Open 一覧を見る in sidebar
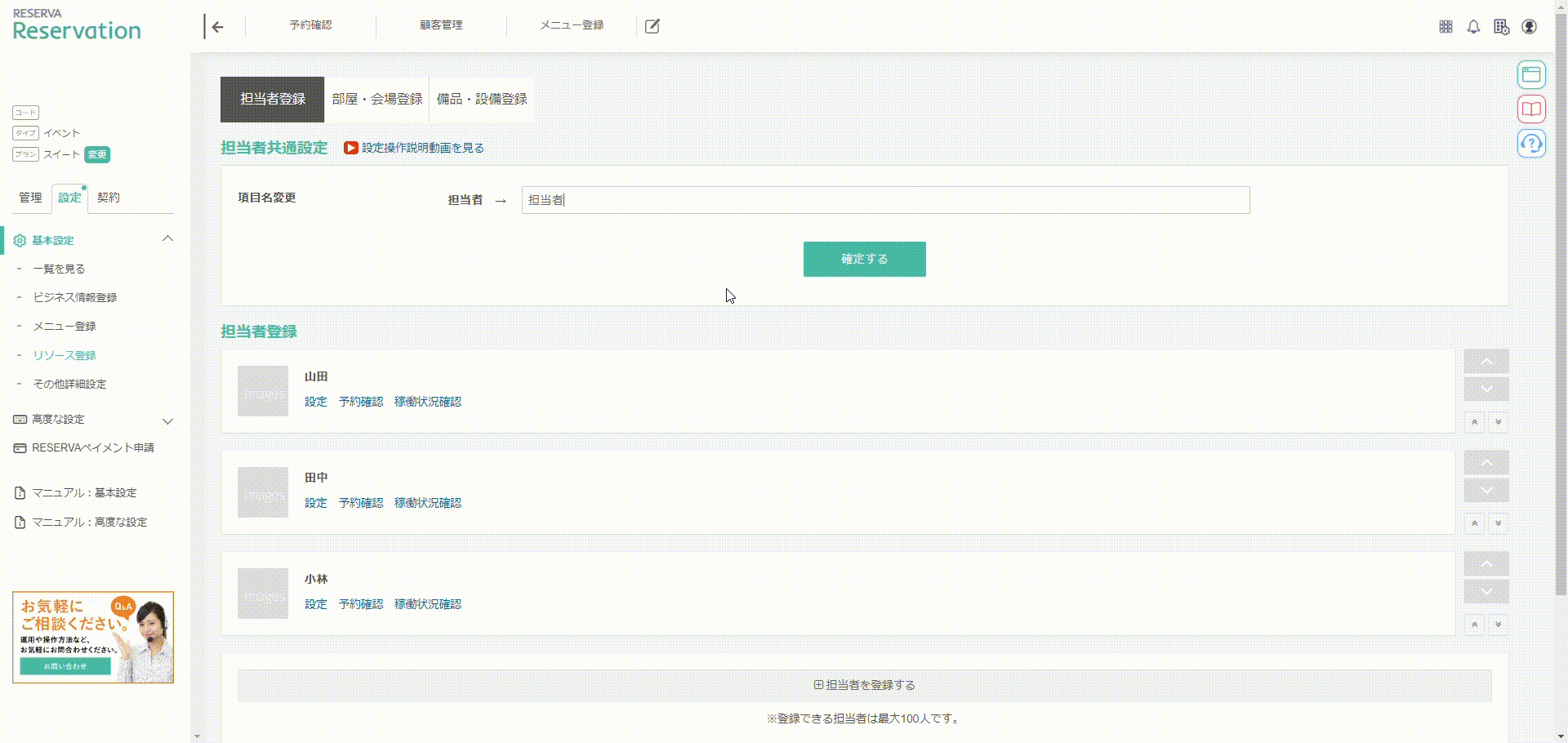 [59, 269]
